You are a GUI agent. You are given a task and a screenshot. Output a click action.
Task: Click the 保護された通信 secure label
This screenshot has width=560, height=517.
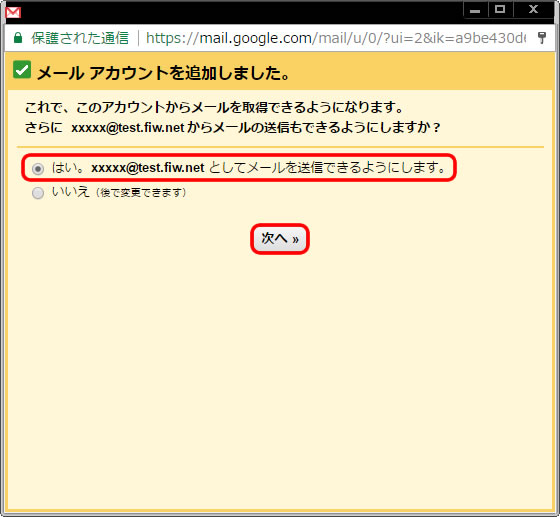click(x=80, y=38)
